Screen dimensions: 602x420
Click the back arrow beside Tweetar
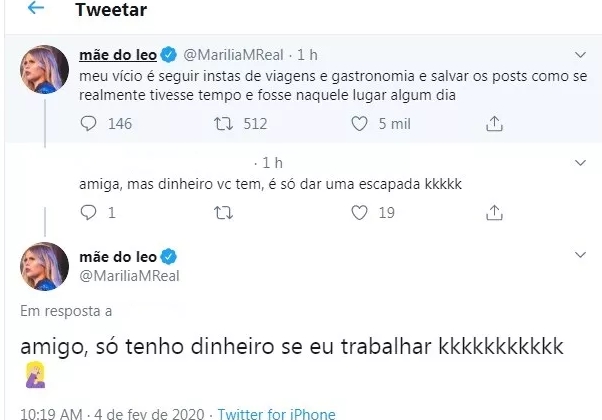point(36,9)
